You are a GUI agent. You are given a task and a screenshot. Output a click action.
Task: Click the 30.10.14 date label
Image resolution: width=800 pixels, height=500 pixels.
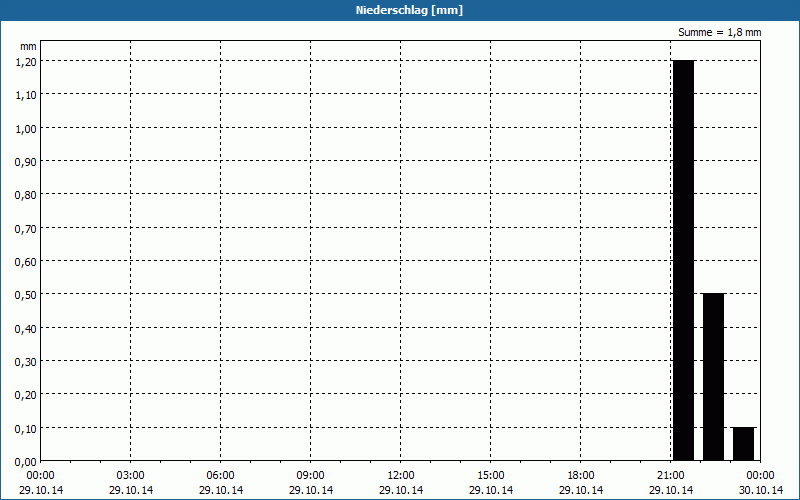tap(761, 490)
